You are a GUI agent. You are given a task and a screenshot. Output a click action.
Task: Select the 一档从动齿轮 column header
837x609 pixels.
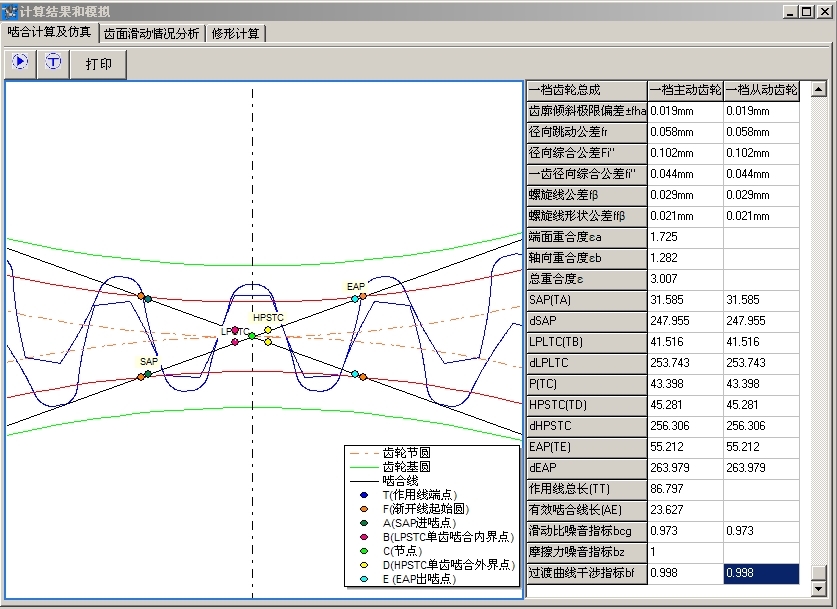pos(761,90)
